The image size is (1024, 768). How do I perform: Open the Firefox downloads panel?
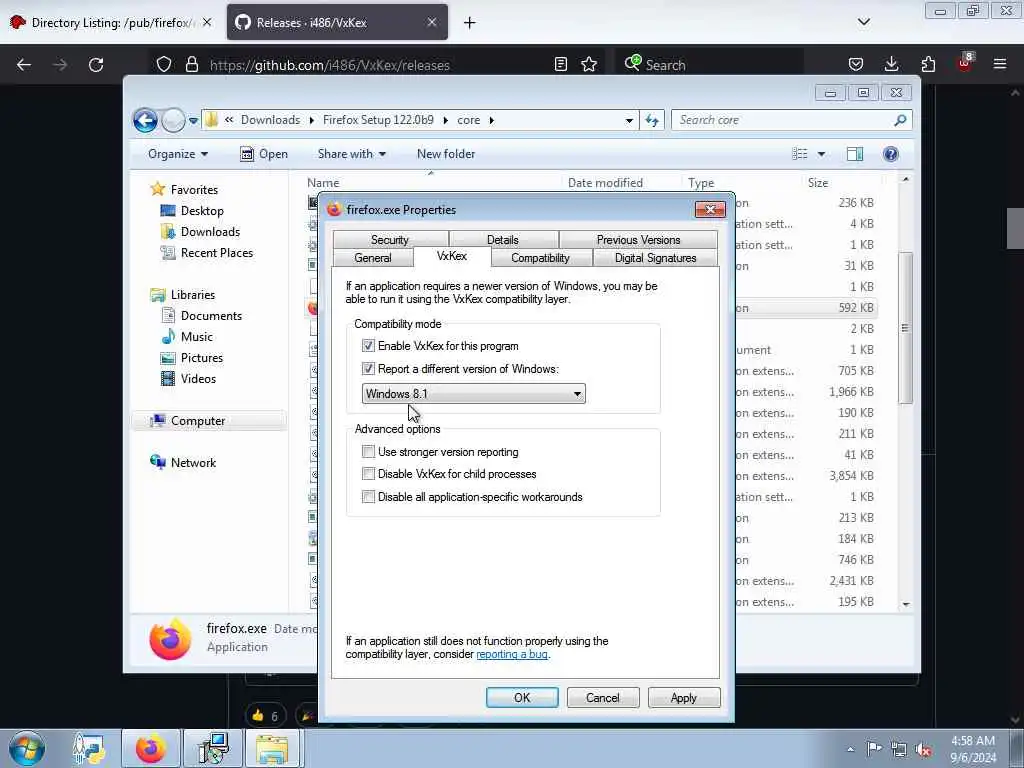(891, 64)
